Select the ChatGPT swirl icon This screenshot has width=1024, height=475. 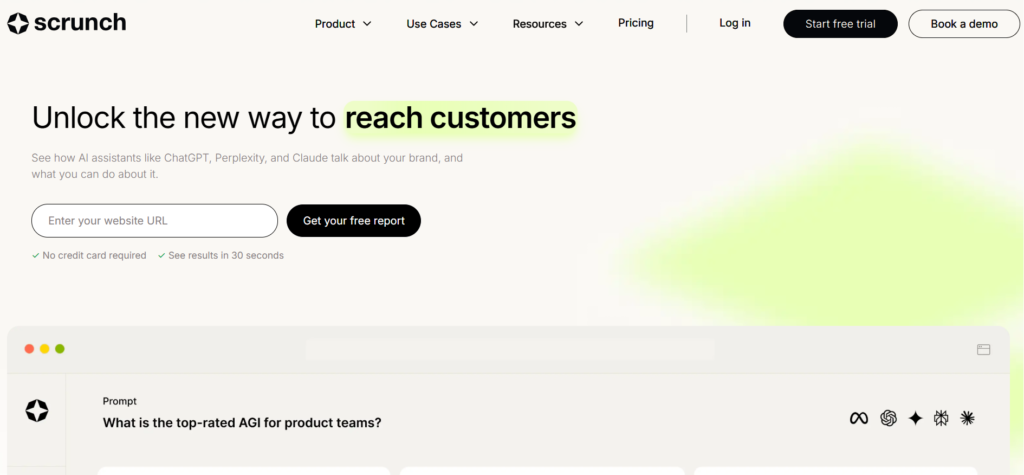tap(888, 419)
